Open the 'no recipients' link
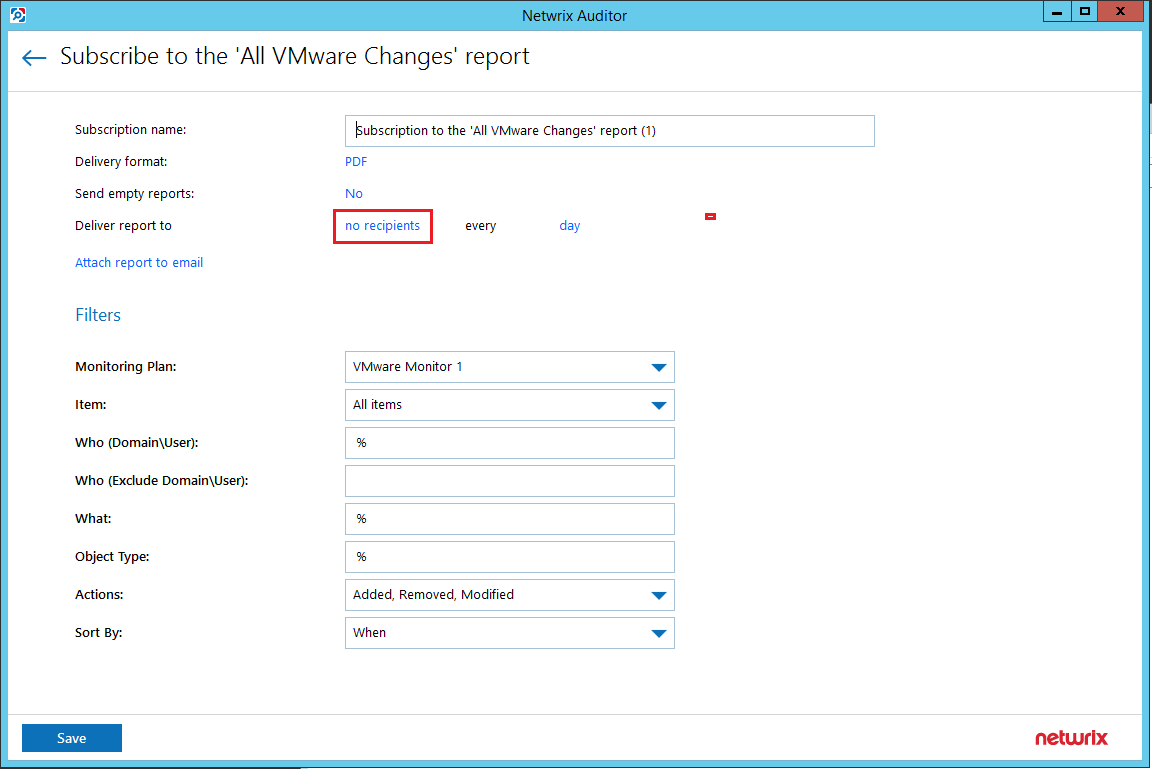 coord(383,225)
